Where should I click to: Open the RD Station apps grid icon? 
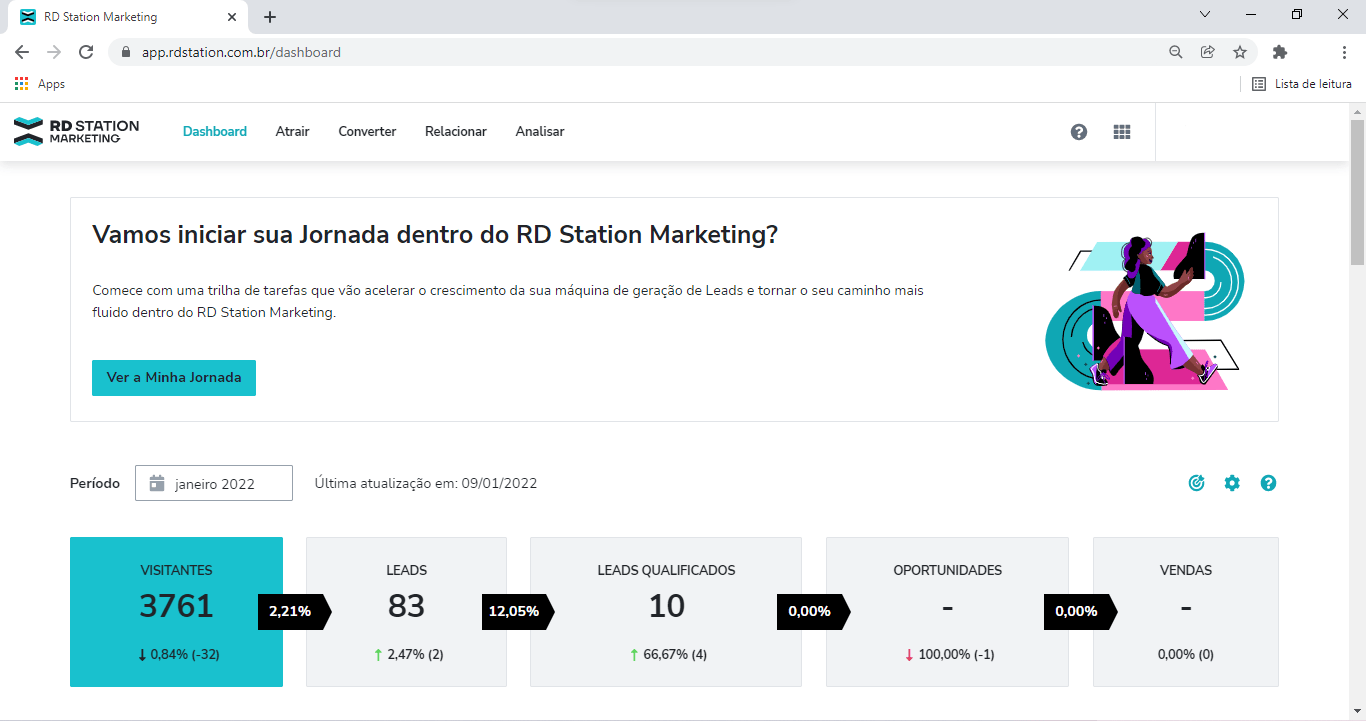point(1121,131)
